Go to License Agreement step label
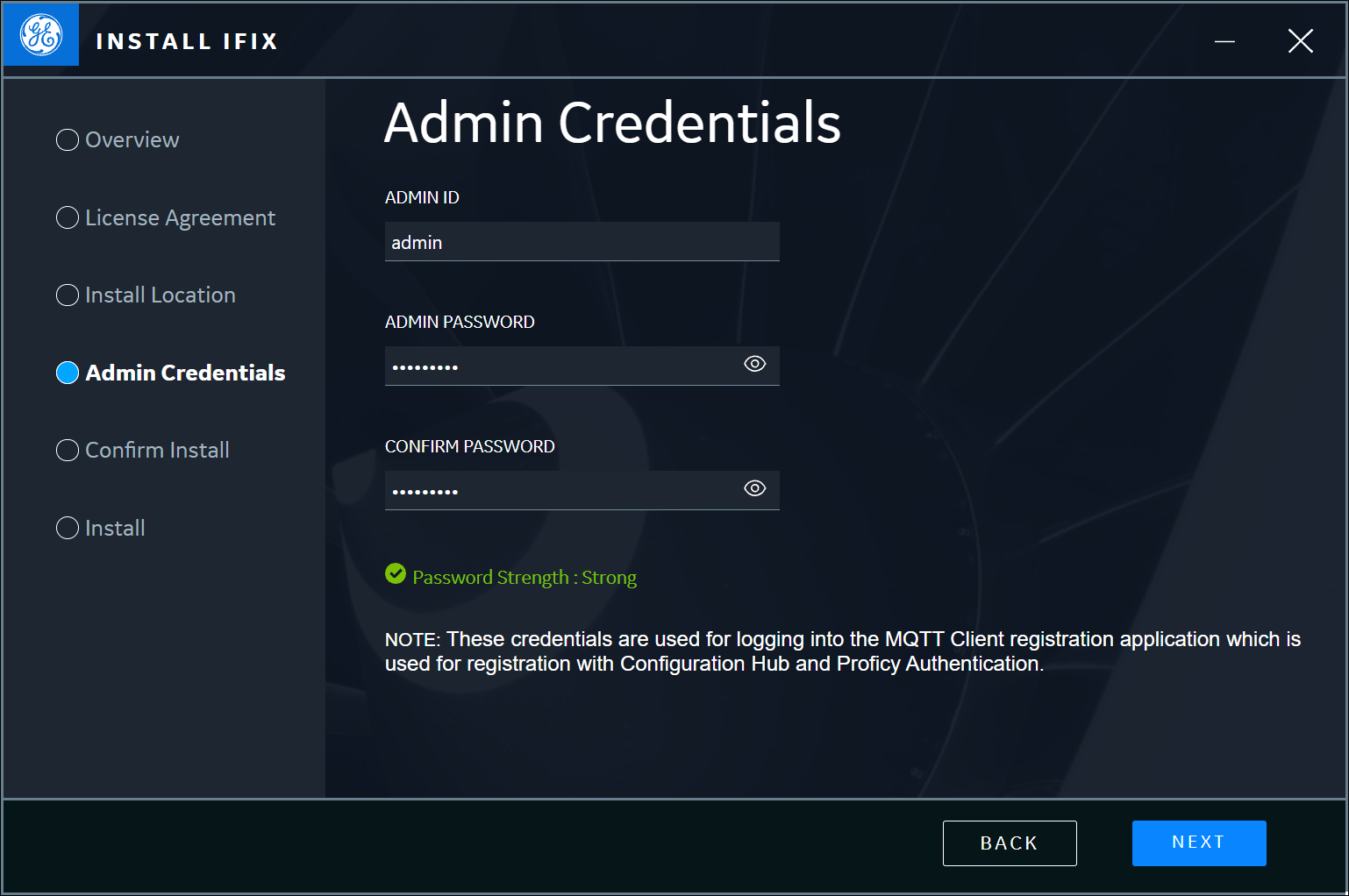The width and height of the screenshot is (1349, 896). click(181, 218)
